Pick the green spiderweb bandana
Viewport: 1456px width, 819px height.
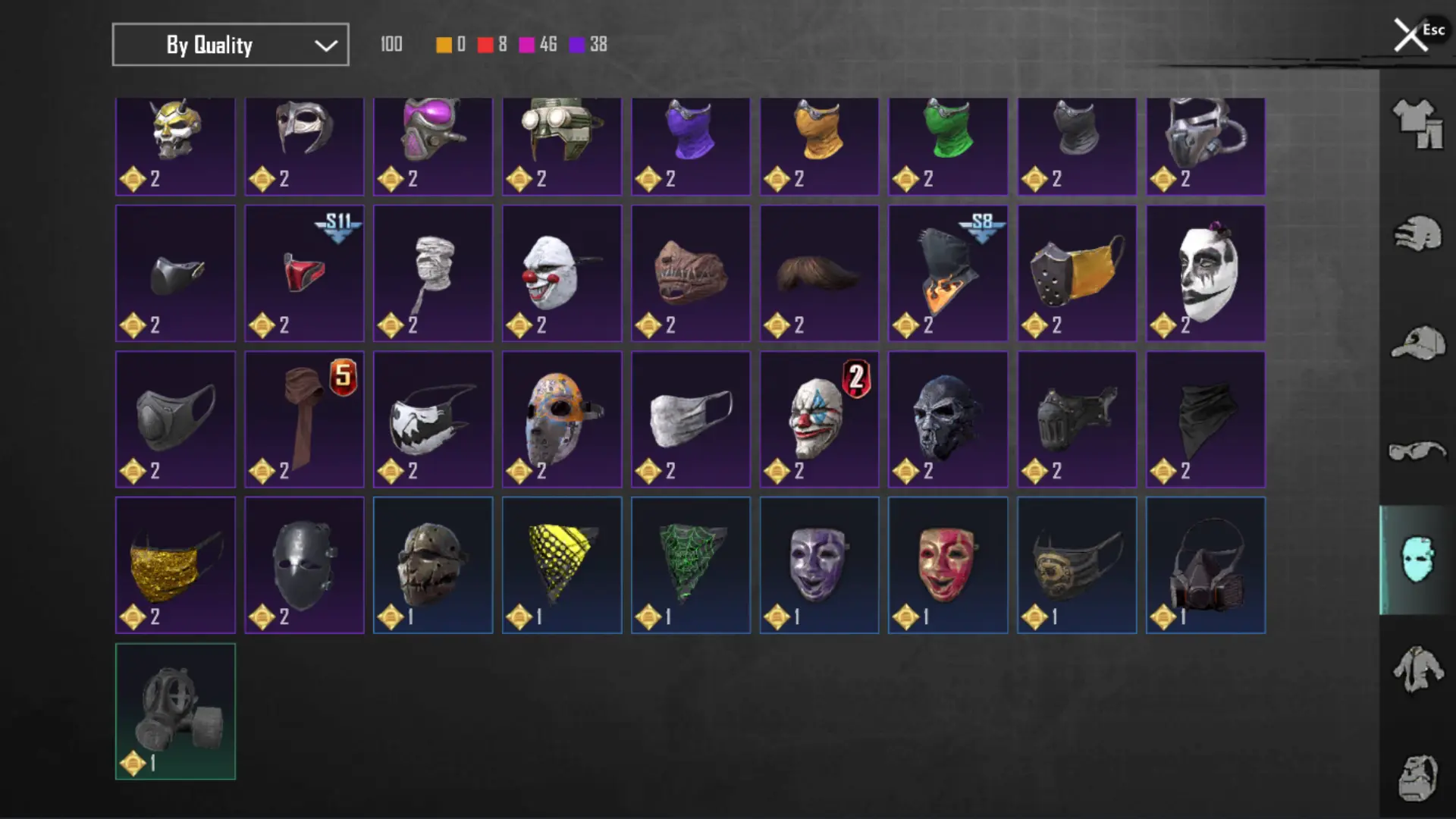point(691,565)
